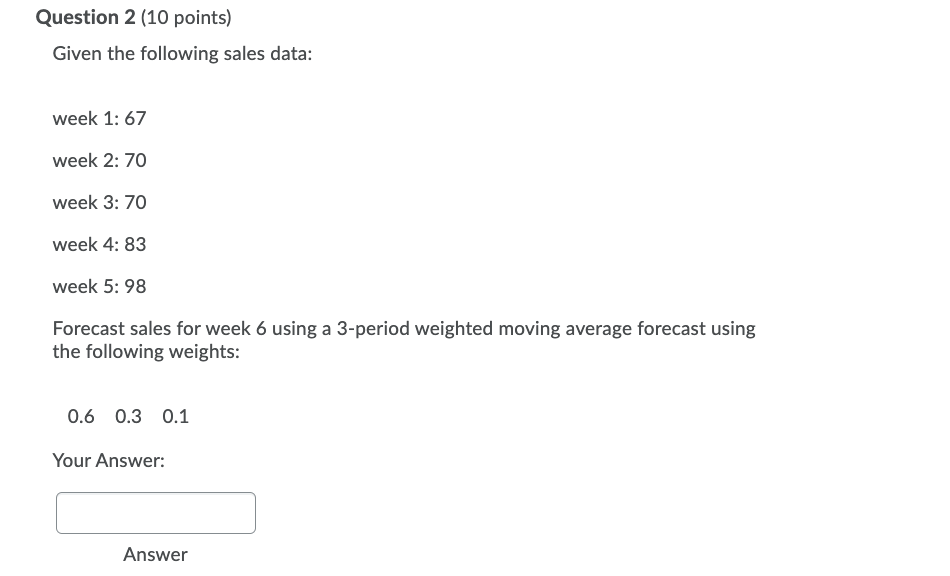950x576 pixels.
Task: Select the forecast instructions paragraph
Action: pos(404,340)
